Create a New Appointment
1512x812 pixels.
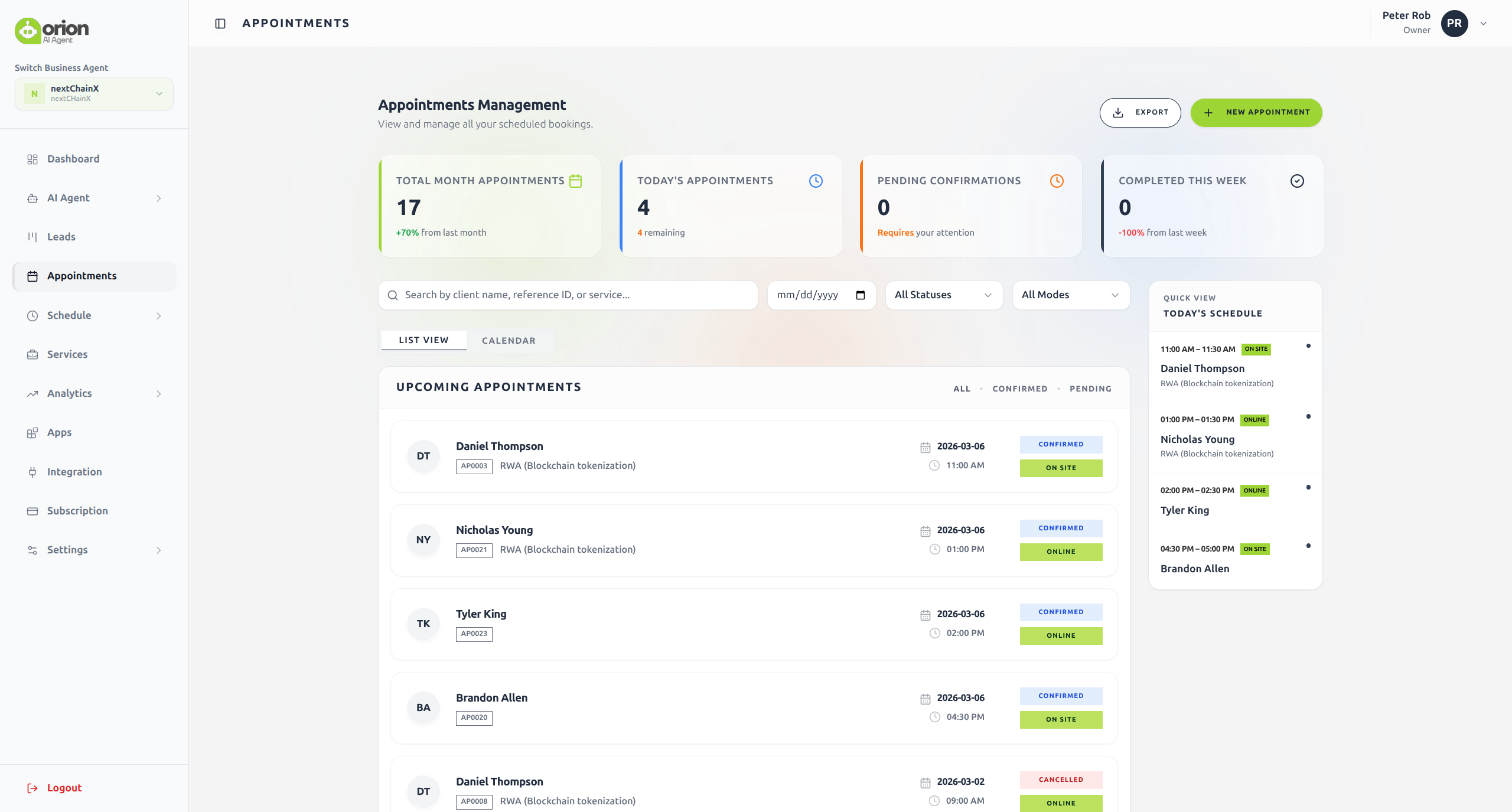click(x=1256, y=112)
